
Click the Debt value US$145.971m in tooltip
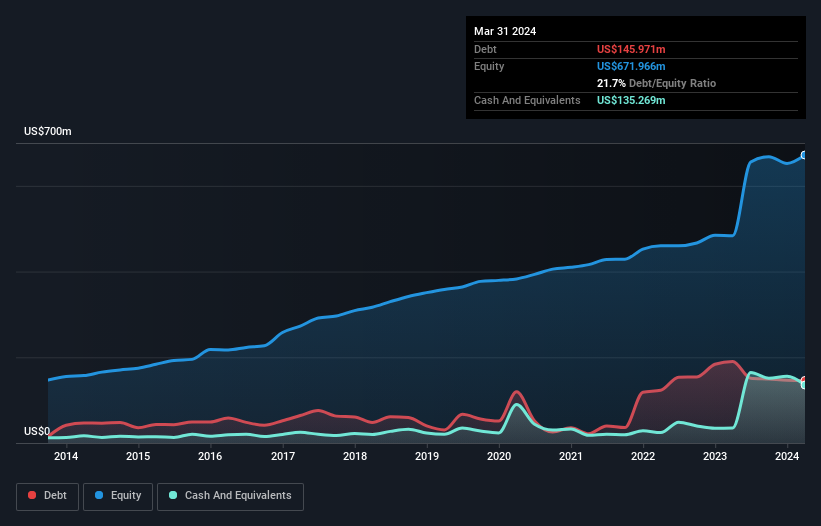click(x=631, y=49)
